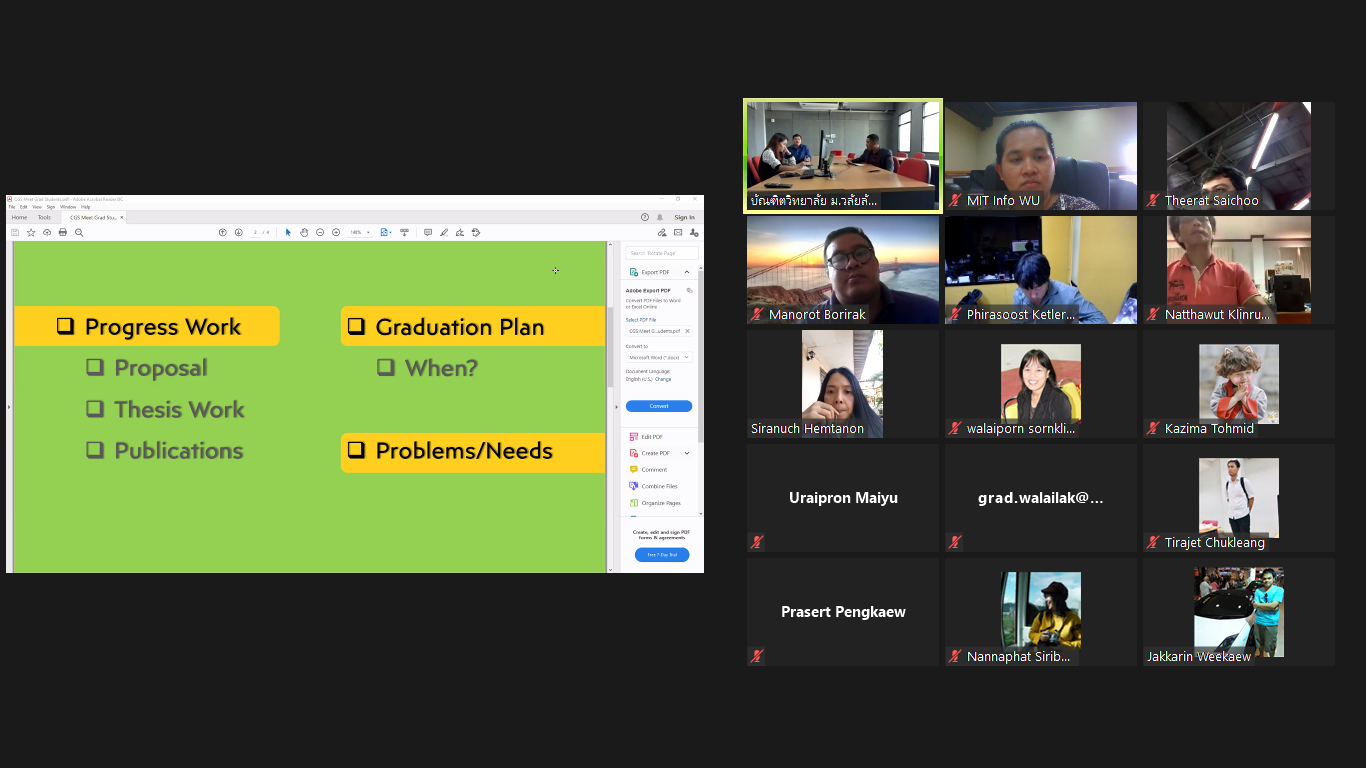Switch to the Tools tab
The image size is (1366, 768).
(x=44, y=217)
